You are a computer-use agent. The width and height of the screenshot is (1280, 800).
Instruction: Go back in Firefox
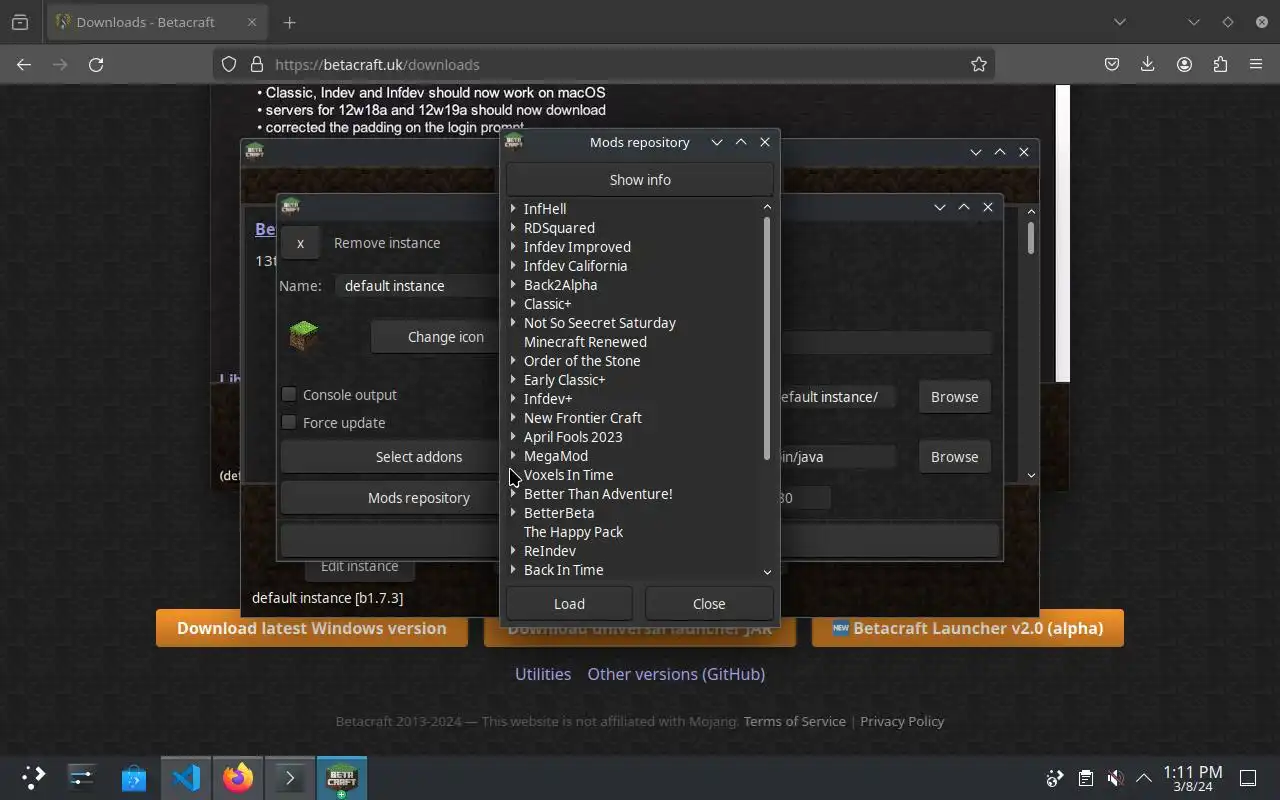(x=24, y=64)
